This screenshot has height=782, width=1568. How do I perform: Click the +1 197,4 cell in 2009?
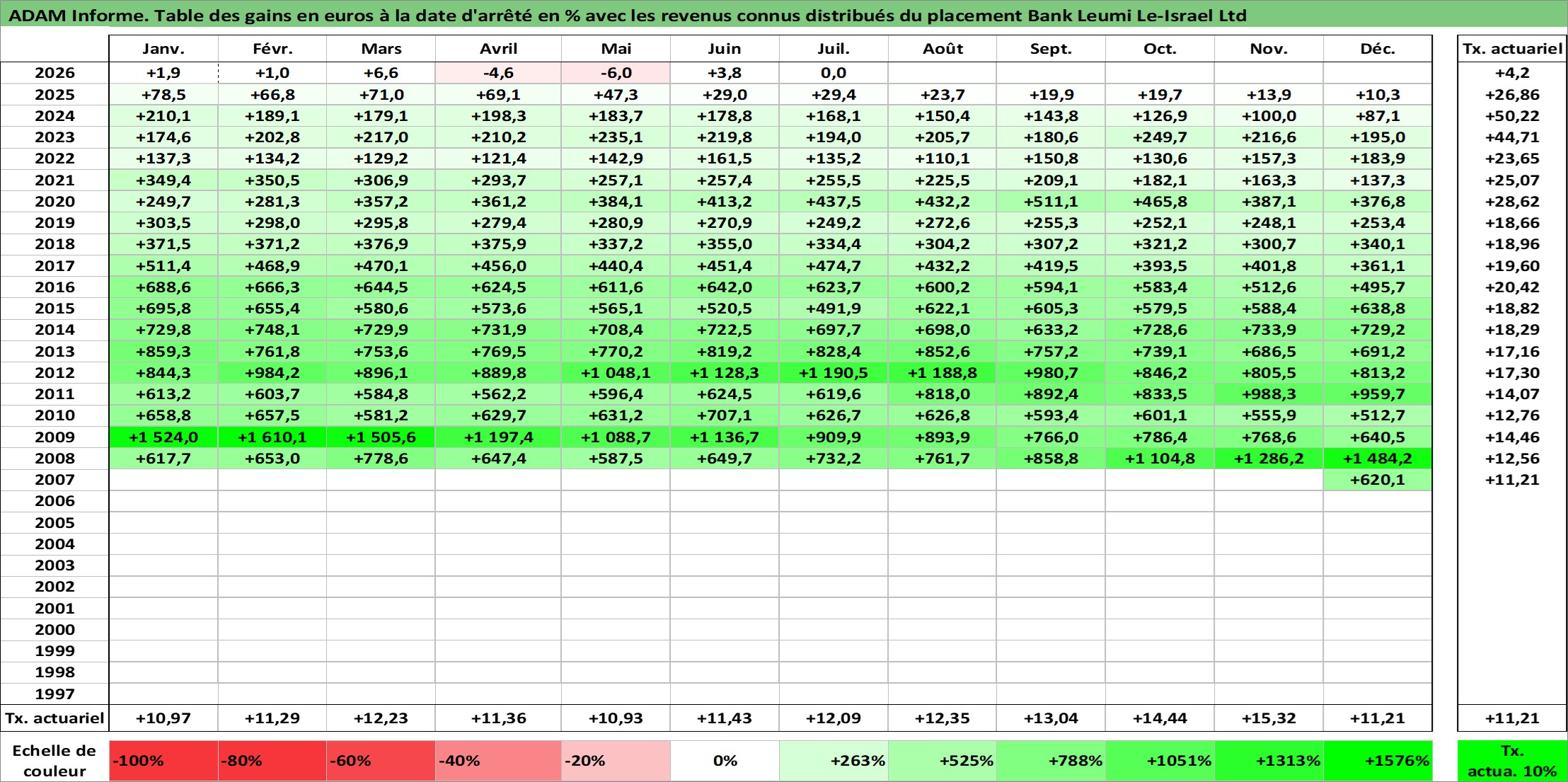pos(498,437)
